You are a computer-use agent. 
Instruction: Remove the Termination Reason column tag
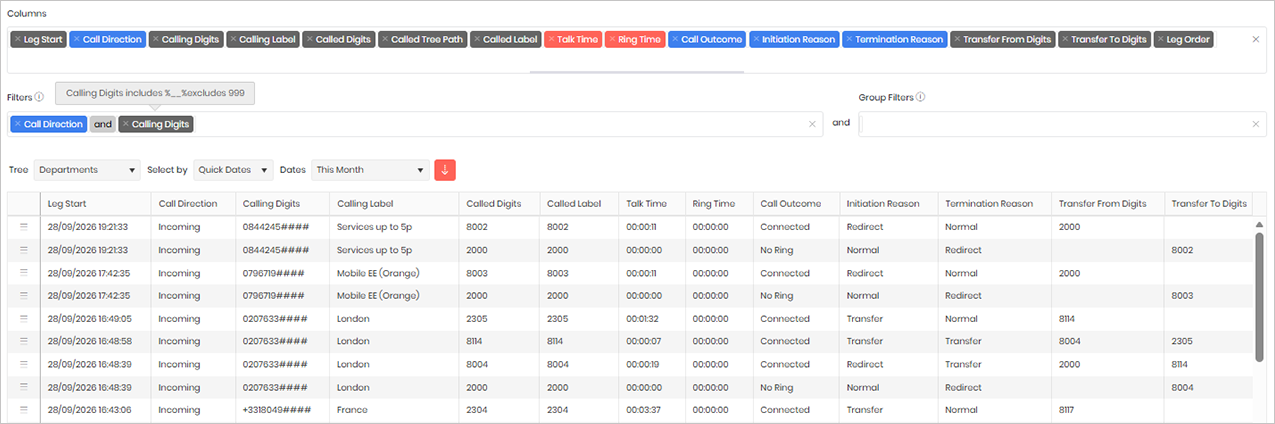(849, 40)
